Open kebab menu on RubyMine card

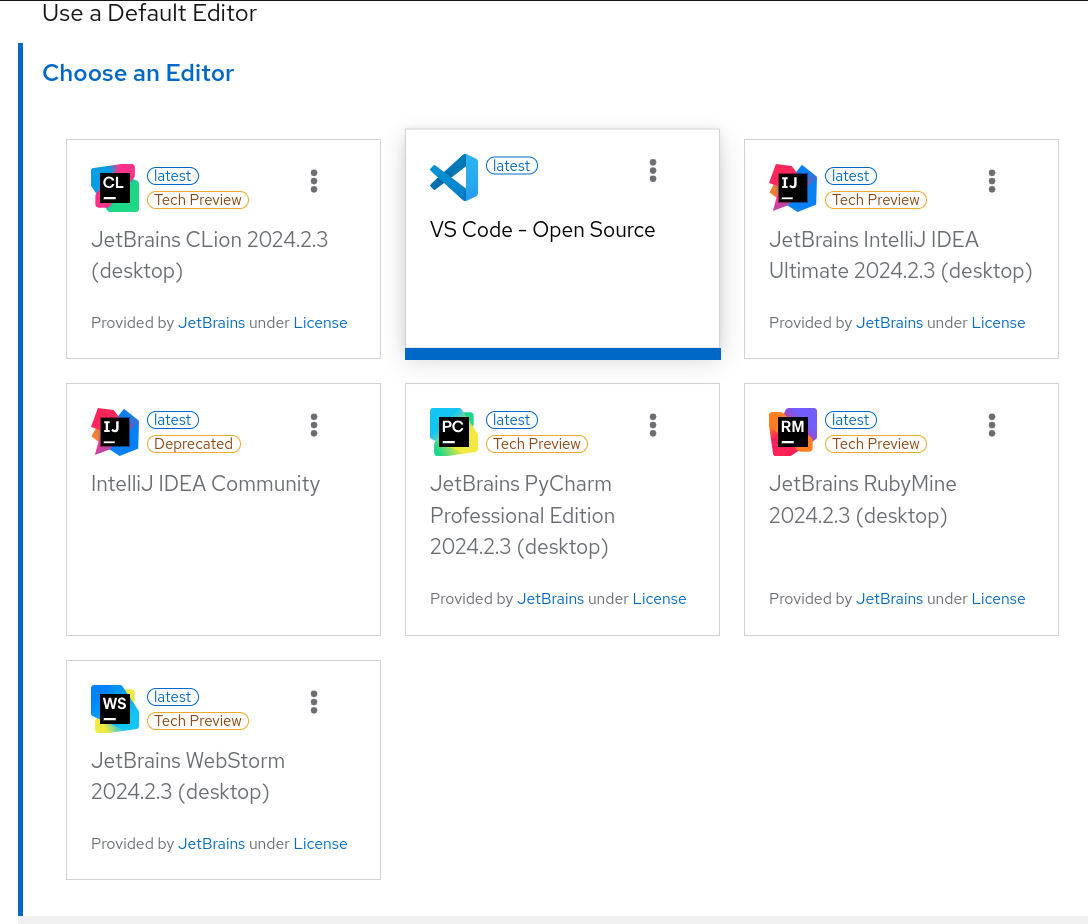[992, 425]
